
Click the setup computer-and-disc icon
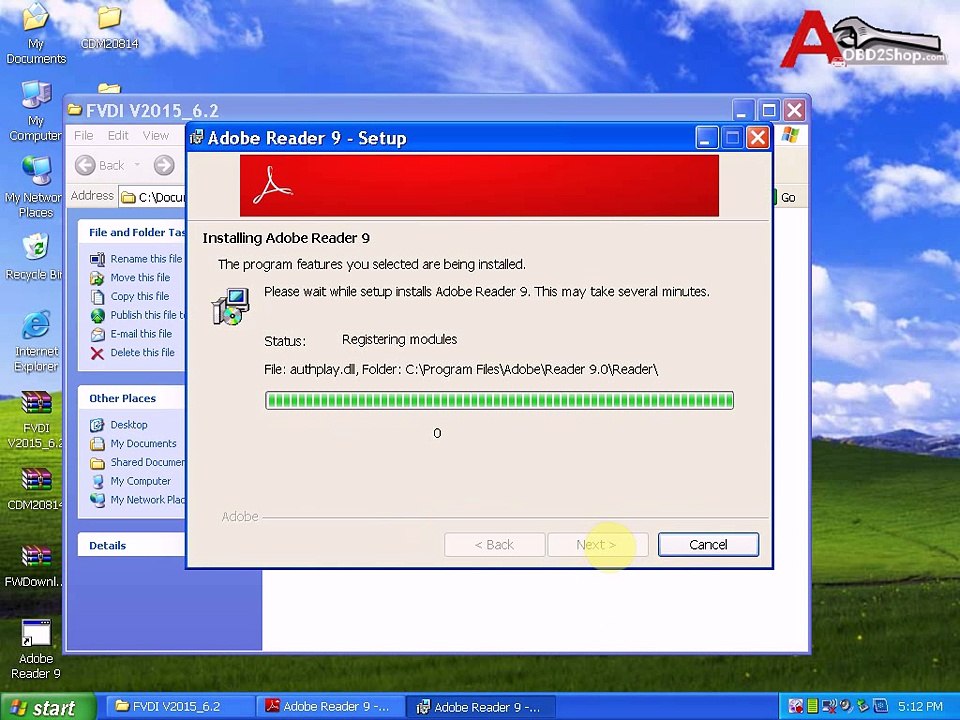tap(231, 307)
